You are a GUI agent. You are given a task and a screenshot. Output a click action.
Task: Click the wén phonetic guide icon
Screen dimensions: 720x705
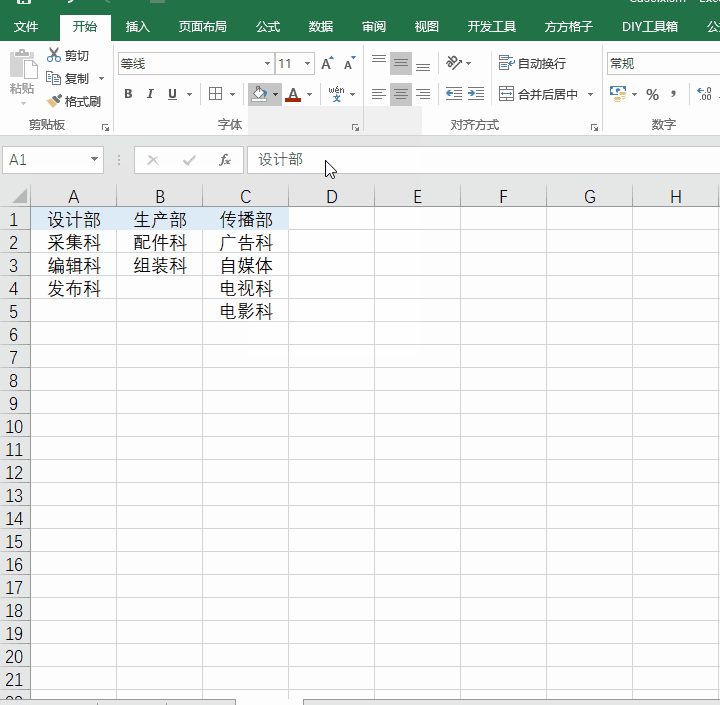click(336, 94)
